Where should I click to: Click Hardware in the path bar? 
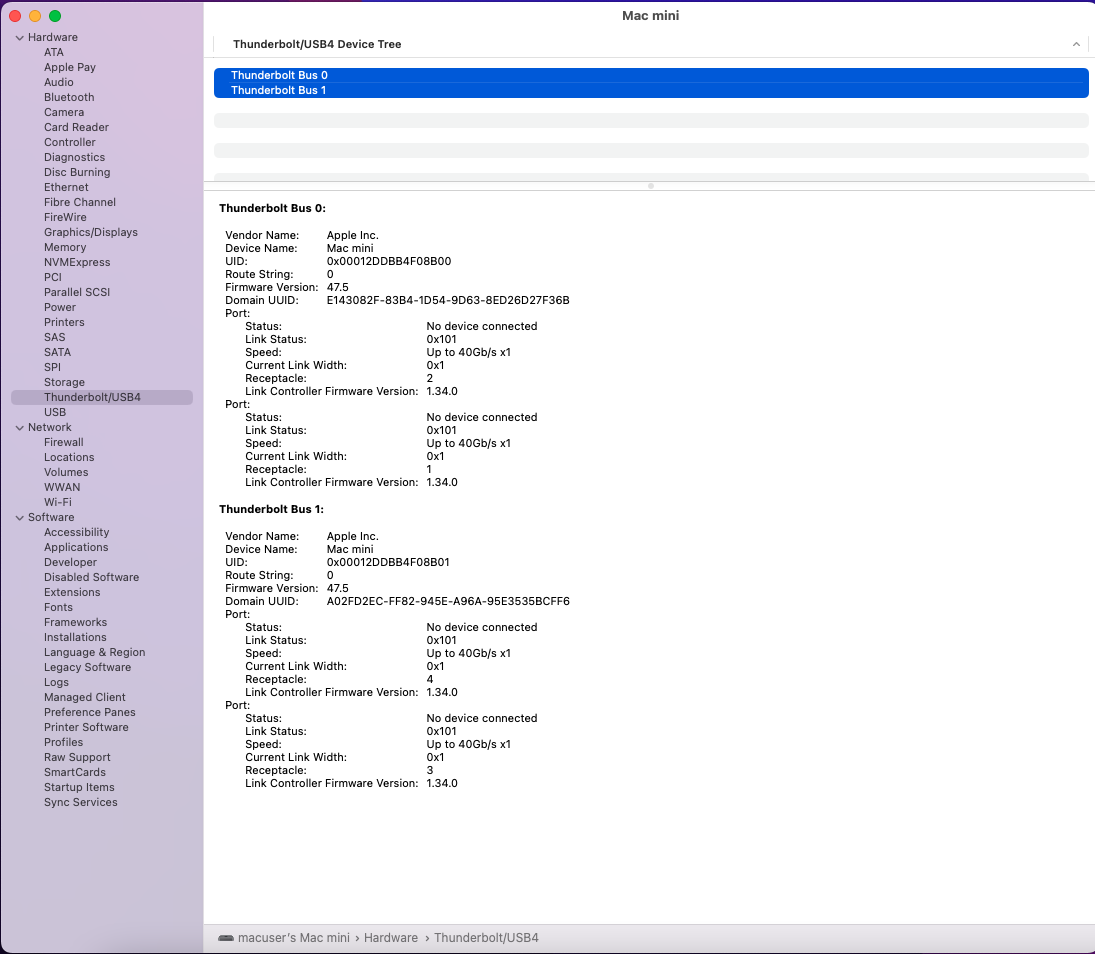[390, 938]
